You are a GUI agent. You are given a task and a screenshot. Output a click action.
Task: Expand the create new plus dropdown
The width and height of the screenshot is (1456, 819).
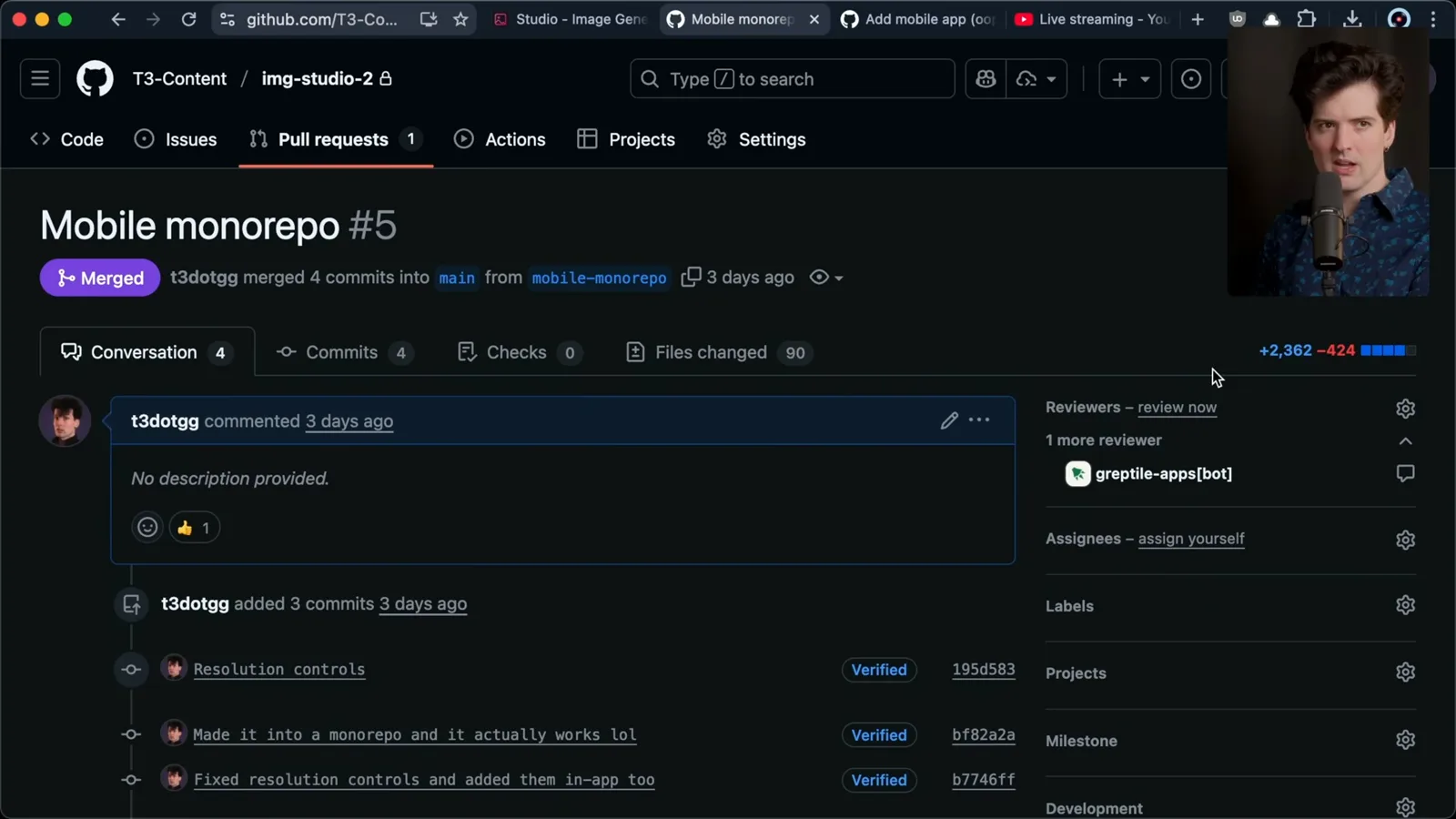[x=1130, y=79]
